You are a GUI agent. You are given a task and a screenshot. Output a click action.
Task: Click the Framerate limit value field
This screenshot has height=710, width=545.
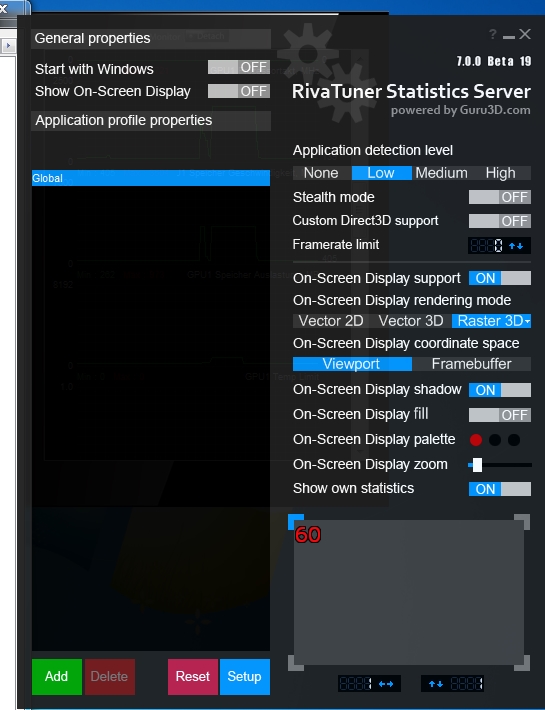(x=487, y=246)
